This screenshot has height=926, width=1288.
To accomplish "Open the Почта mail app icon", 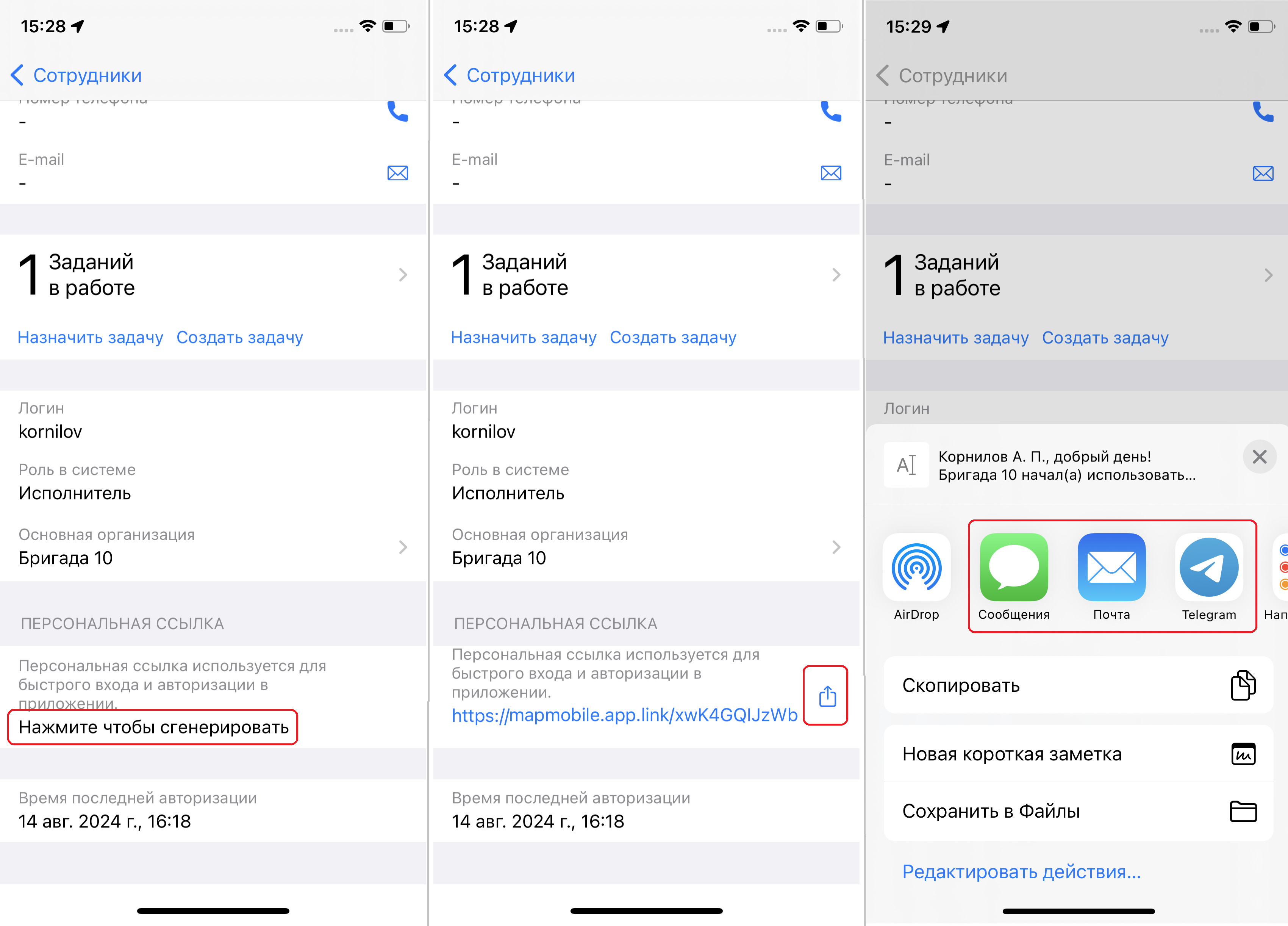I will pos(1111,567).
